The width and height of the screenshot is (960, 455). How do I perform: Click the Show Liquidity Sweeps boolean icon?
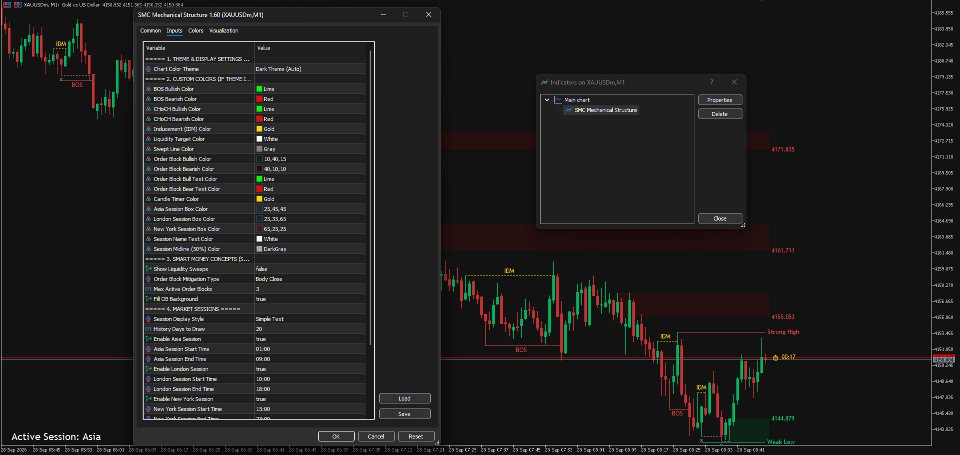coord(148,269)
